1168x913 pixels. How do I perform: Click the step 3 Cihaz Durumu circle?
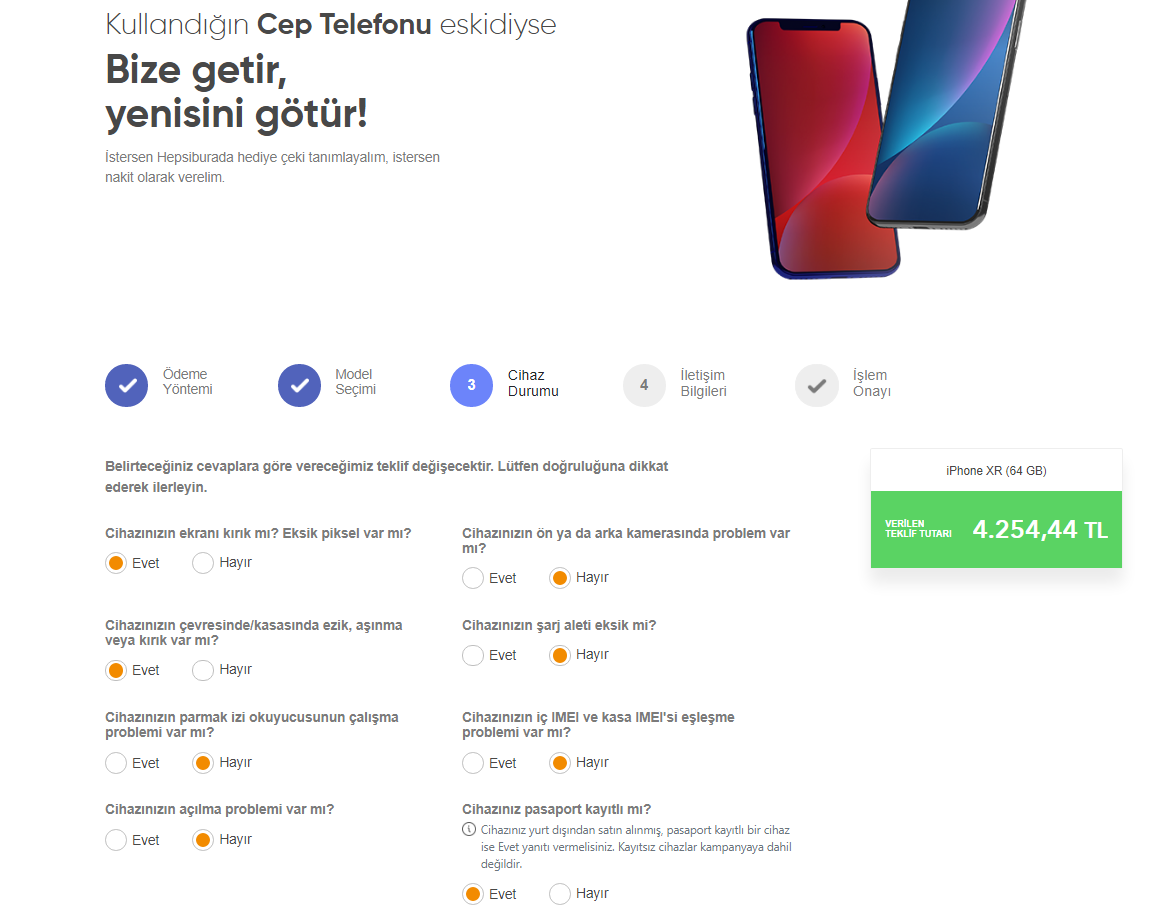[x=472, y=385]
